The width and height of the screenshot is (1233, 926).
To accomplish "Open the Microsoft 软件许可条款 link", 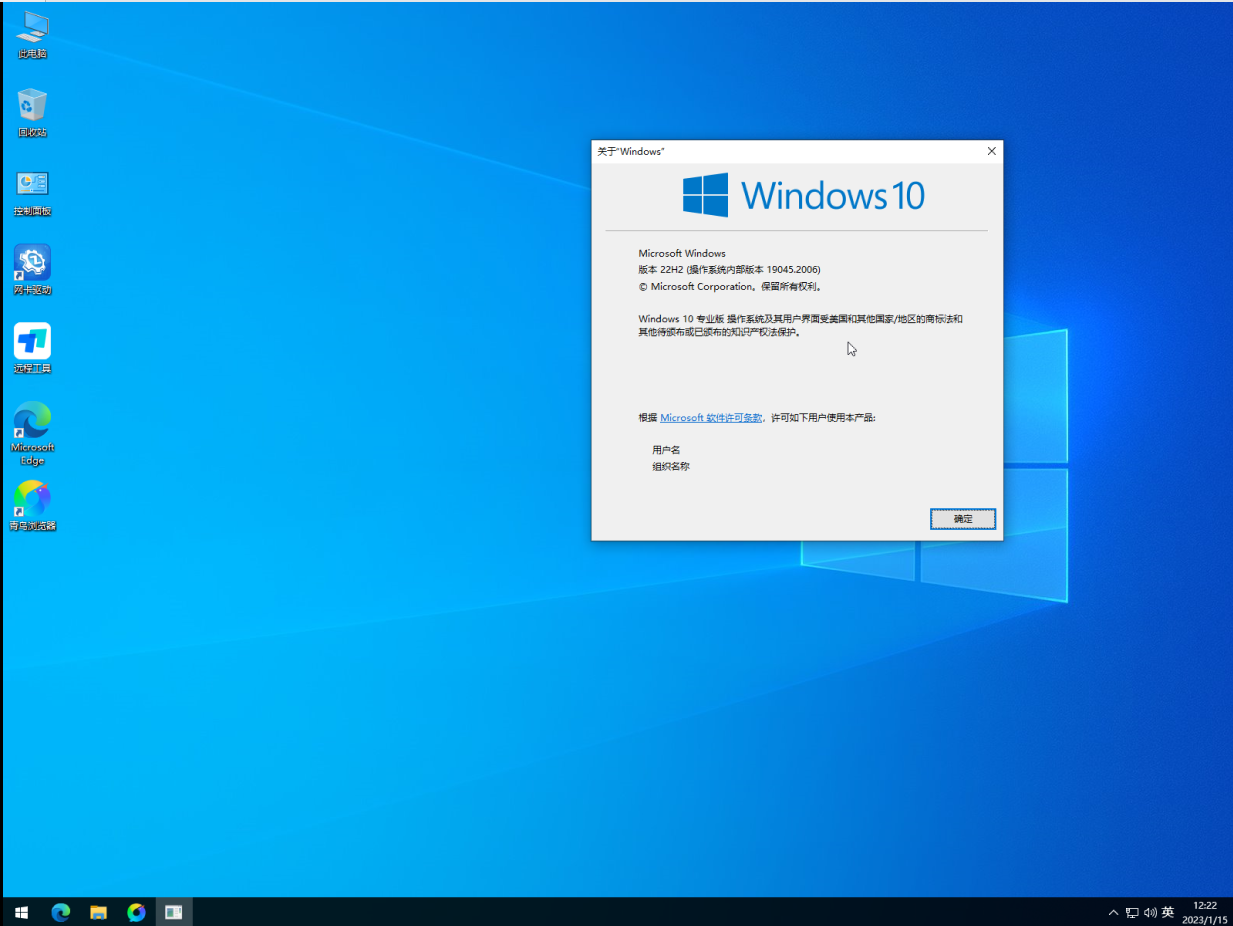I will 711,418.
